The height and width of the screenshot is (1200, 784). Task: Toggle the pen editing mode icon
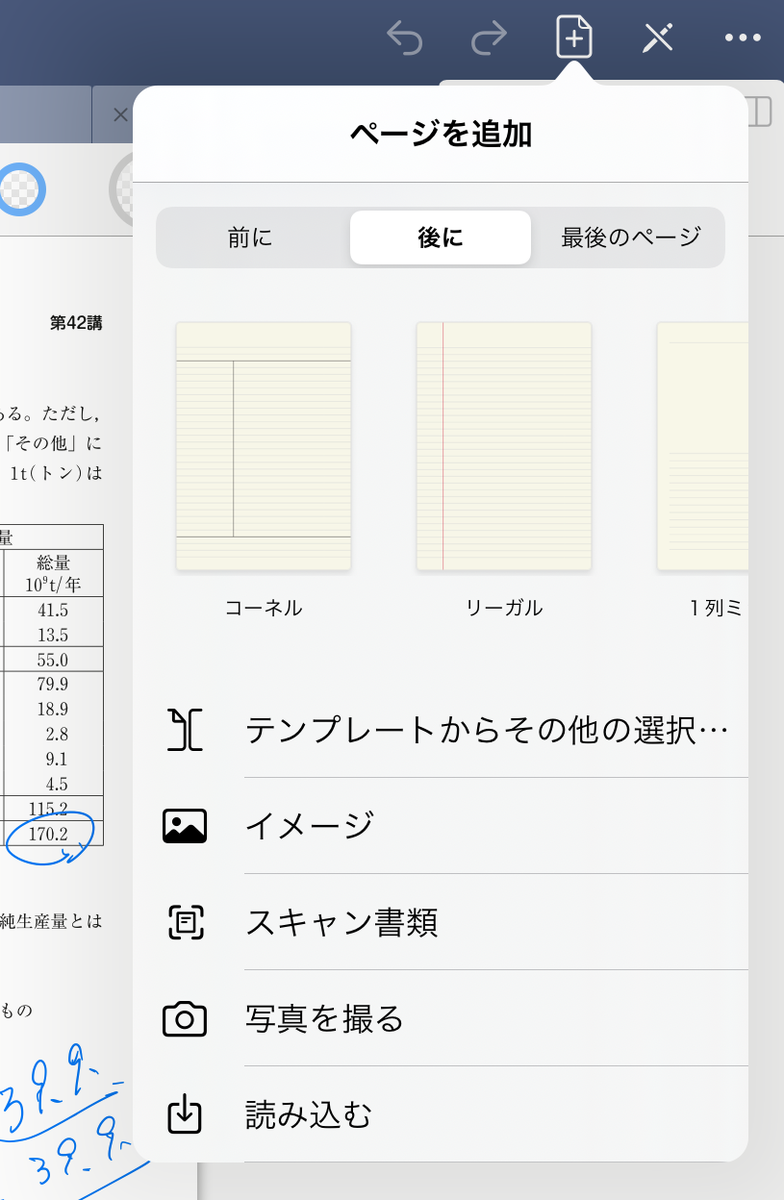658,39
